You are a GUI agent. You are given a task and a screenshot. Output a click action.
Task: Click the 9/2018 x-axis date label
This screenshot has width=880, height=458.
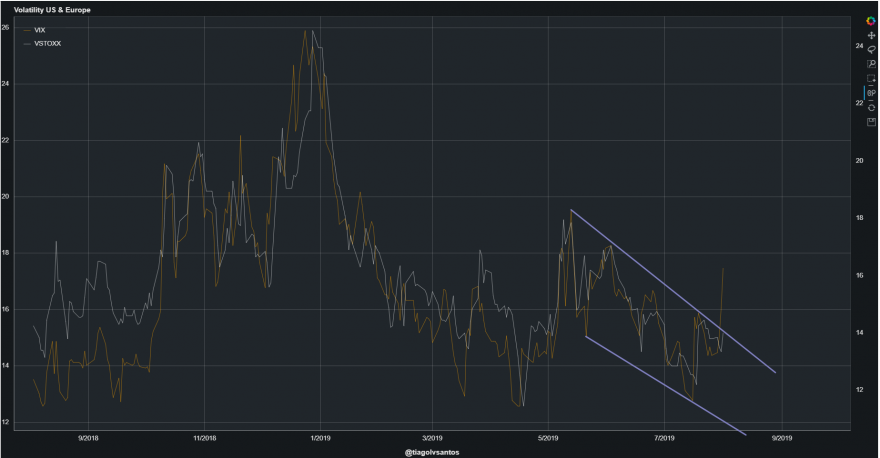(x=88, y=438)
